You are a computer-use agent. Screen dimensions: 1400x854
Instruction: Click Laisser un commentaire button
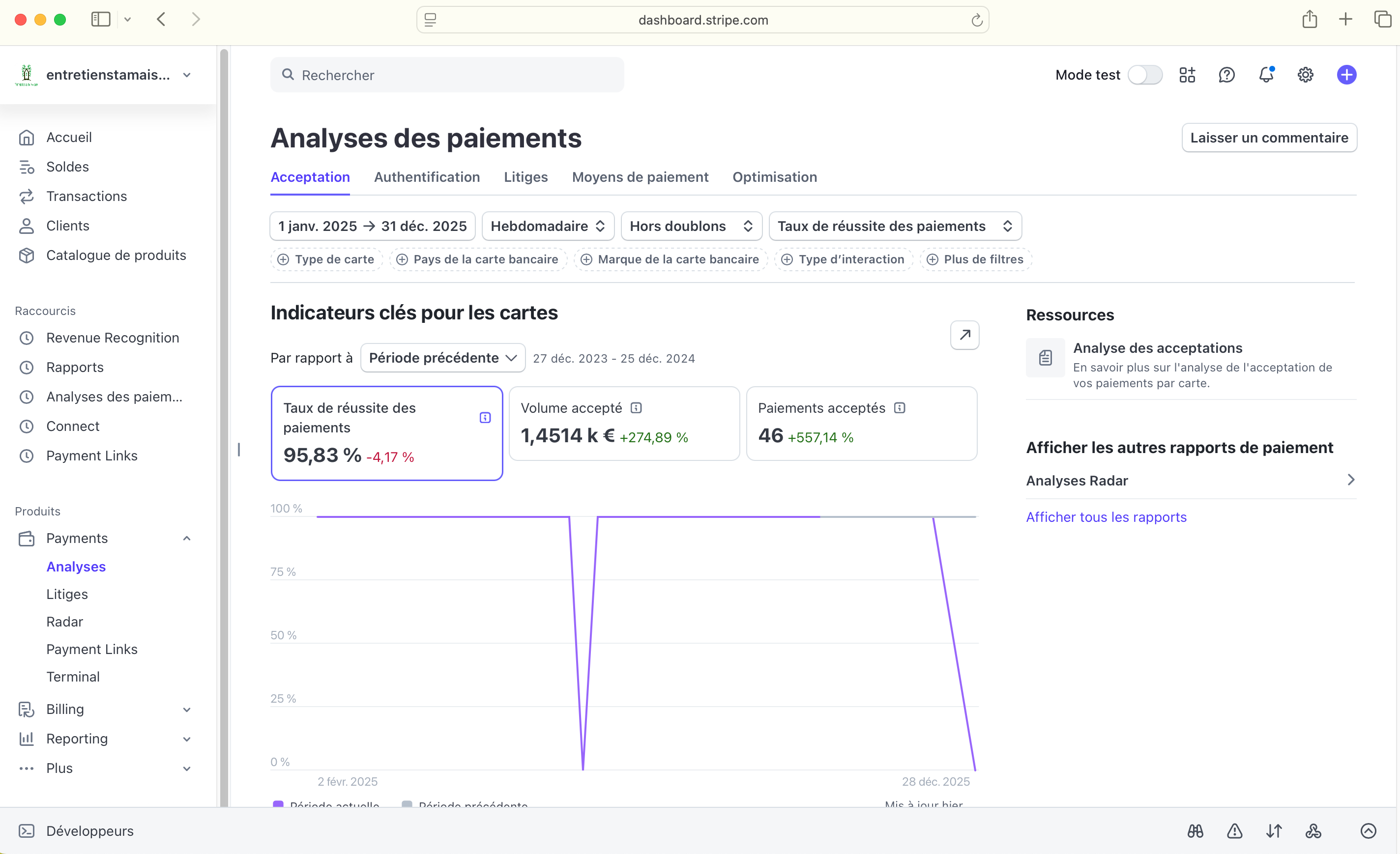[1269, 138]
